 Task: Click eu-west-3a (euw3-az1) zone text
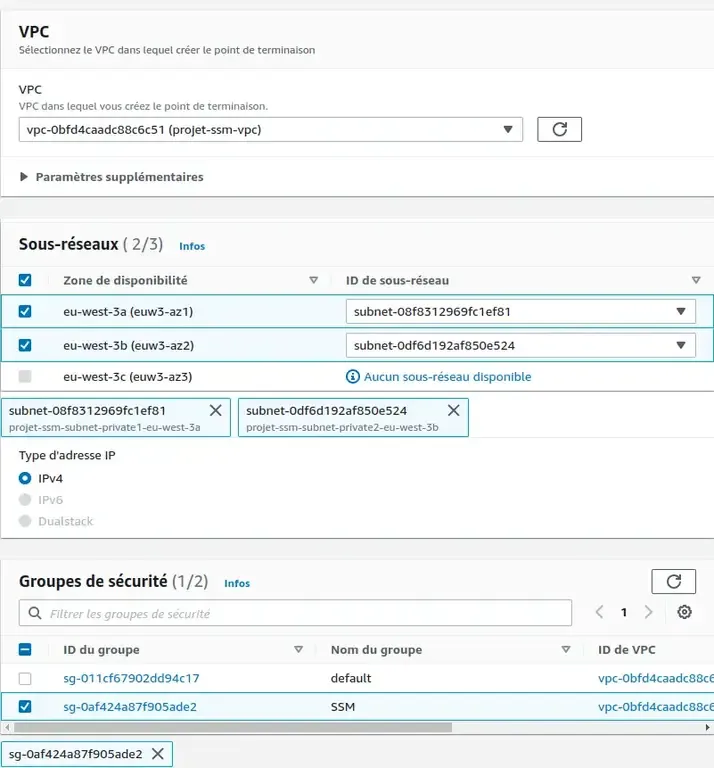point(128,312)
